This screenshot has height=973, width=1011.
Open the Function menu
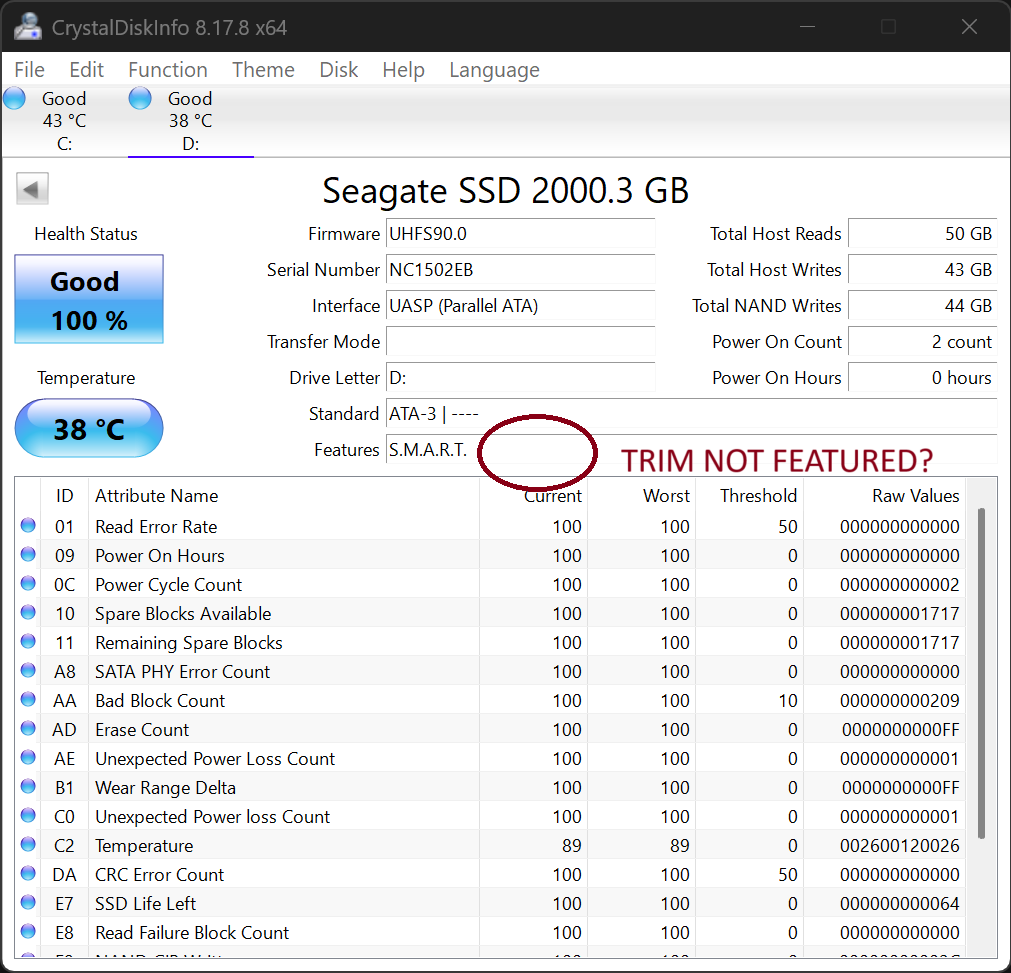[168, 70]
